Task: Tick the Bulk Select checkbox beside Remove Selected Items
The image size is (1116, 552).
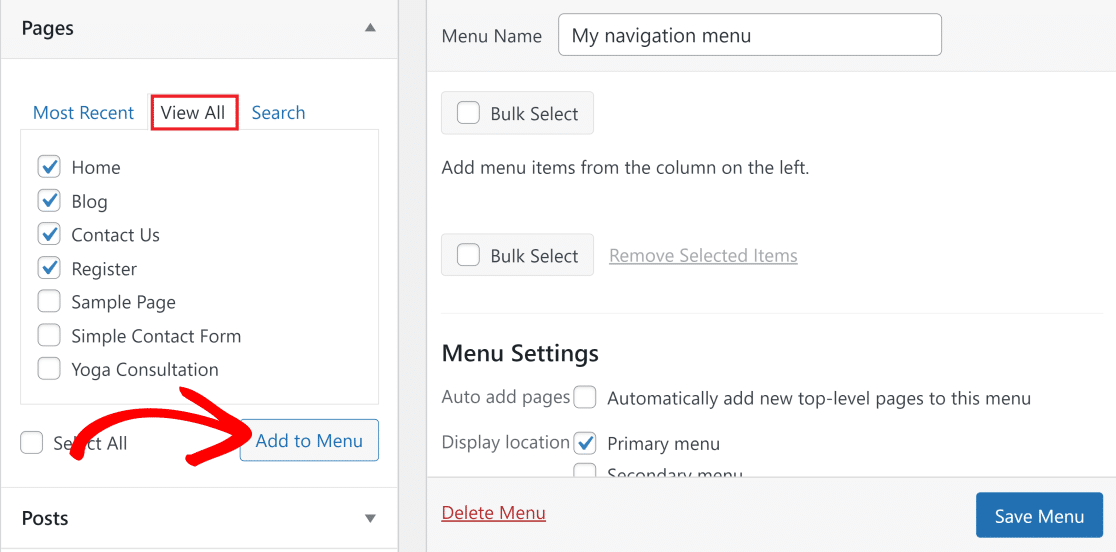Action: click(x=468, y=255)
